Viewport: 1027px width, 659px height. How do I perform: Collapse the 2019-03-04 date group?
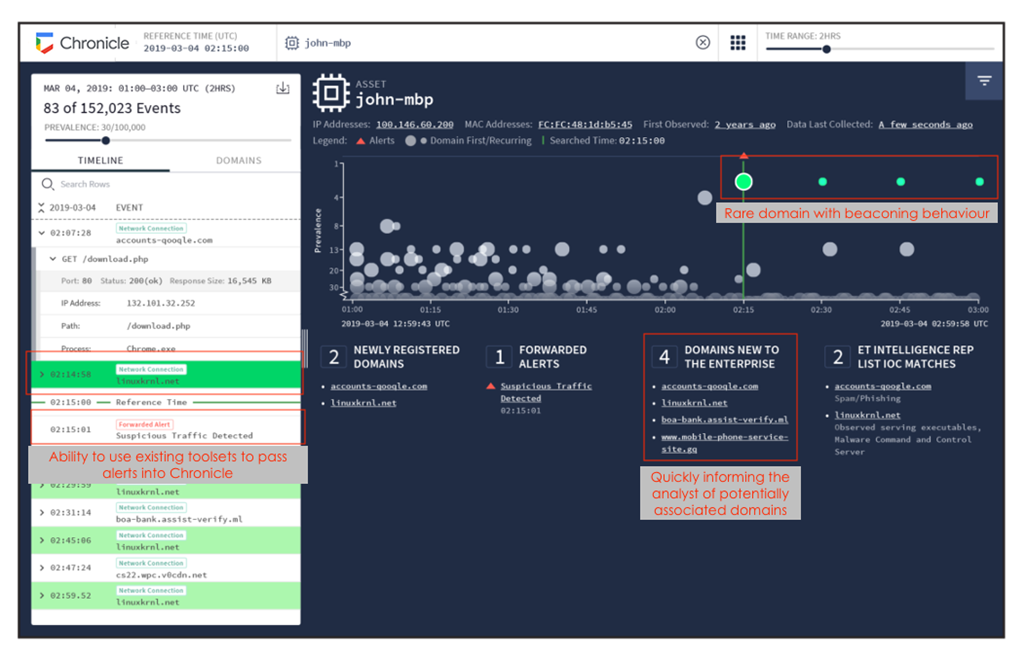[41, 208]
